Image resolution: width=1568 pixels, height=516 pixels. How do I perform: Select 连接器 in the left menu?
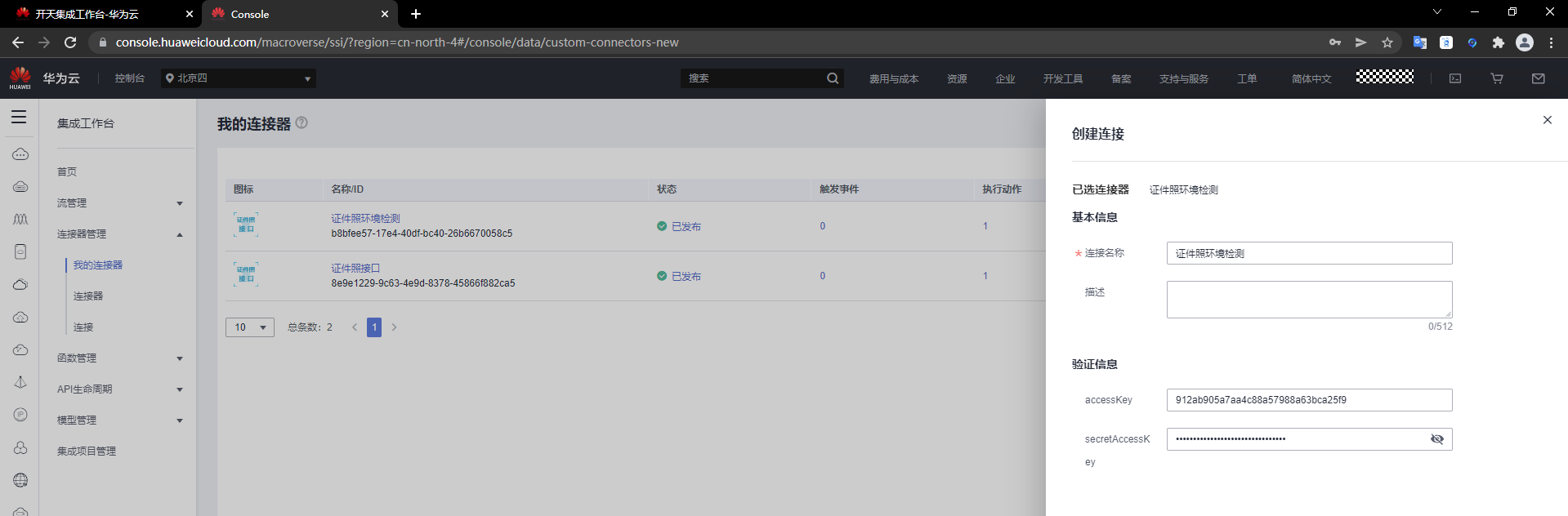[x=88, y=296]
